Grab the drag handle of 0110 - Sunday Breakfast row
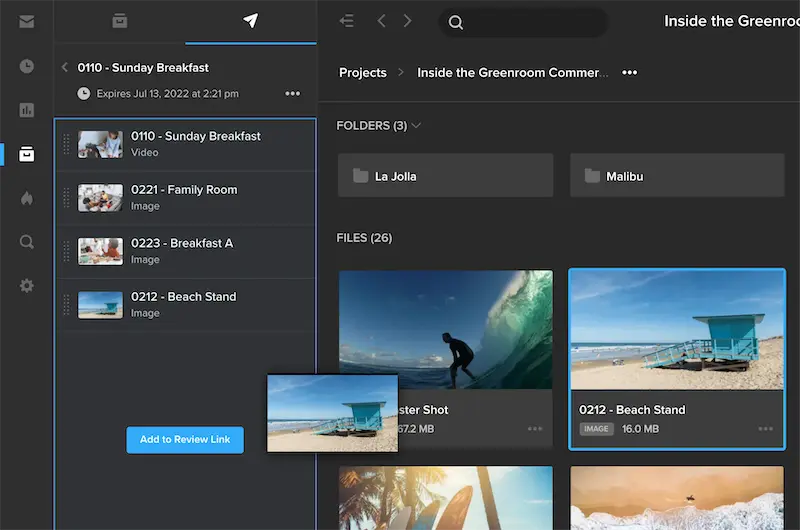This screenshot has height=530, width=800. [x=66, y=144]
